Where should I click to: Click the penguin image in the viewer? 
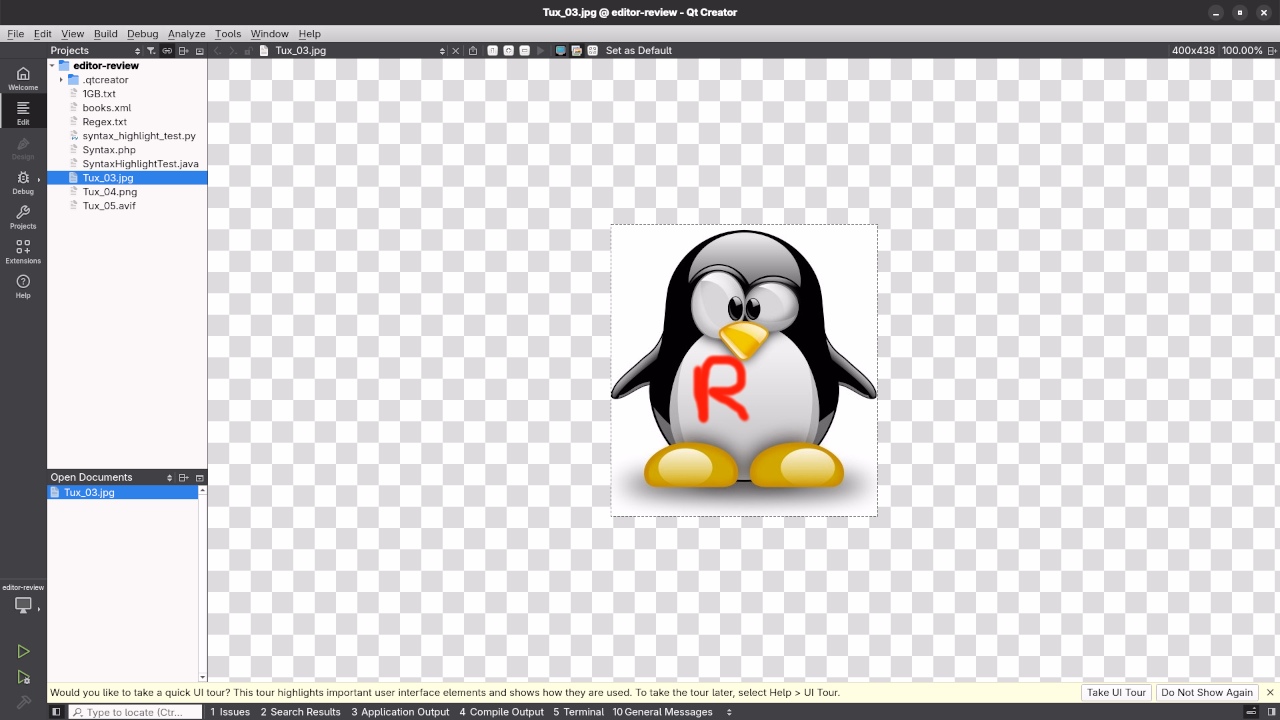tap(744, 370)
